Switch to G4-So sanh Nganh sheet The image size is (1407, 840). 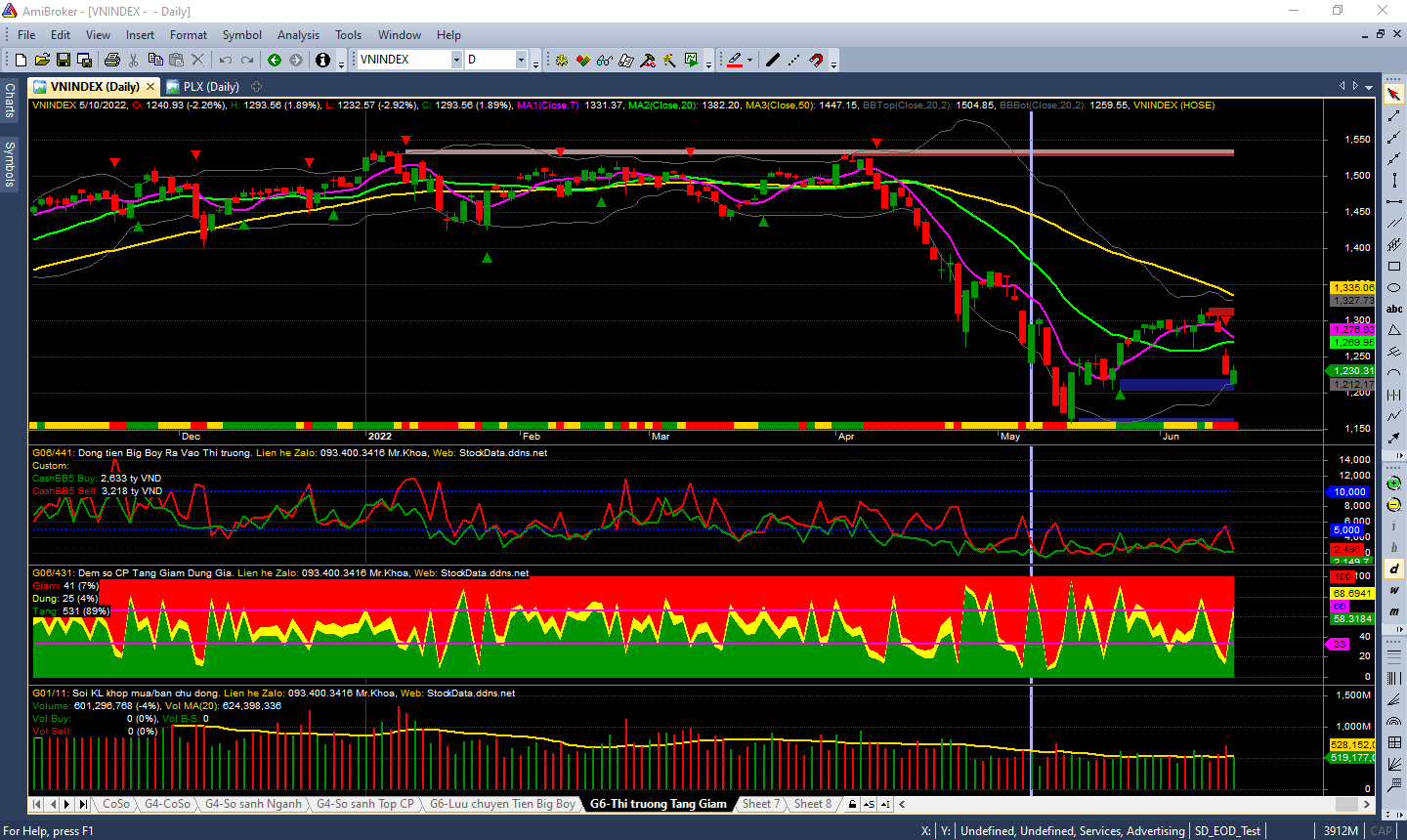click(253, 804)
